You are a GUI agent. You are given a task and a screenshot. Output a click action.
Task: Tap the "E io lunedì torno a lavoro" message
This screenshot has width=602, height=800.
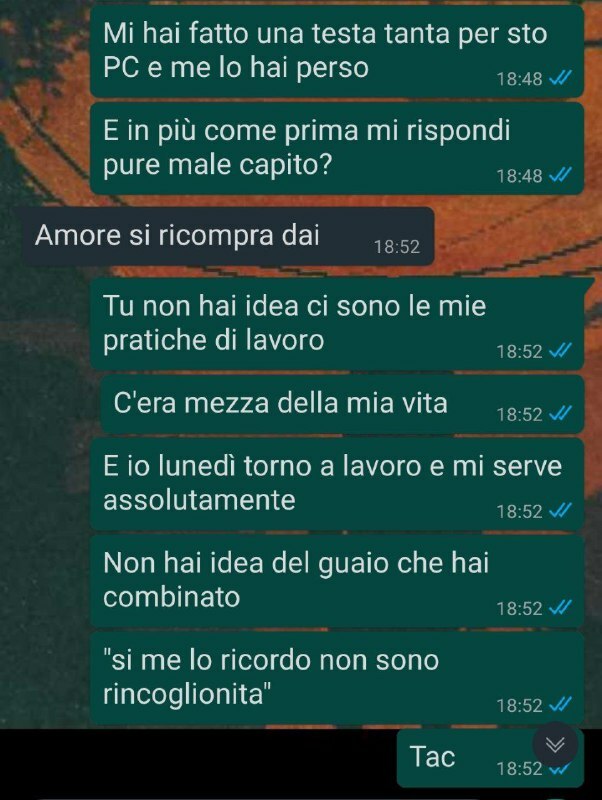click(x=337, y=483)
